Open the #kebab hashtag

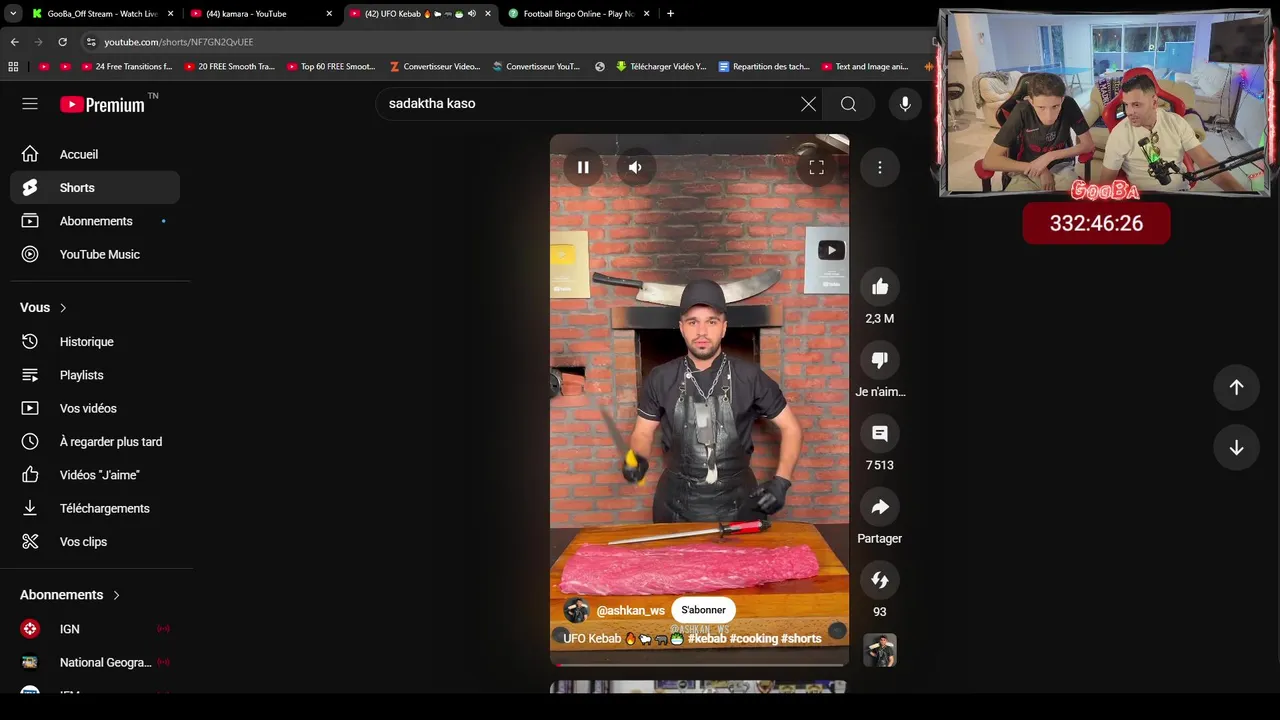point(707,639)
